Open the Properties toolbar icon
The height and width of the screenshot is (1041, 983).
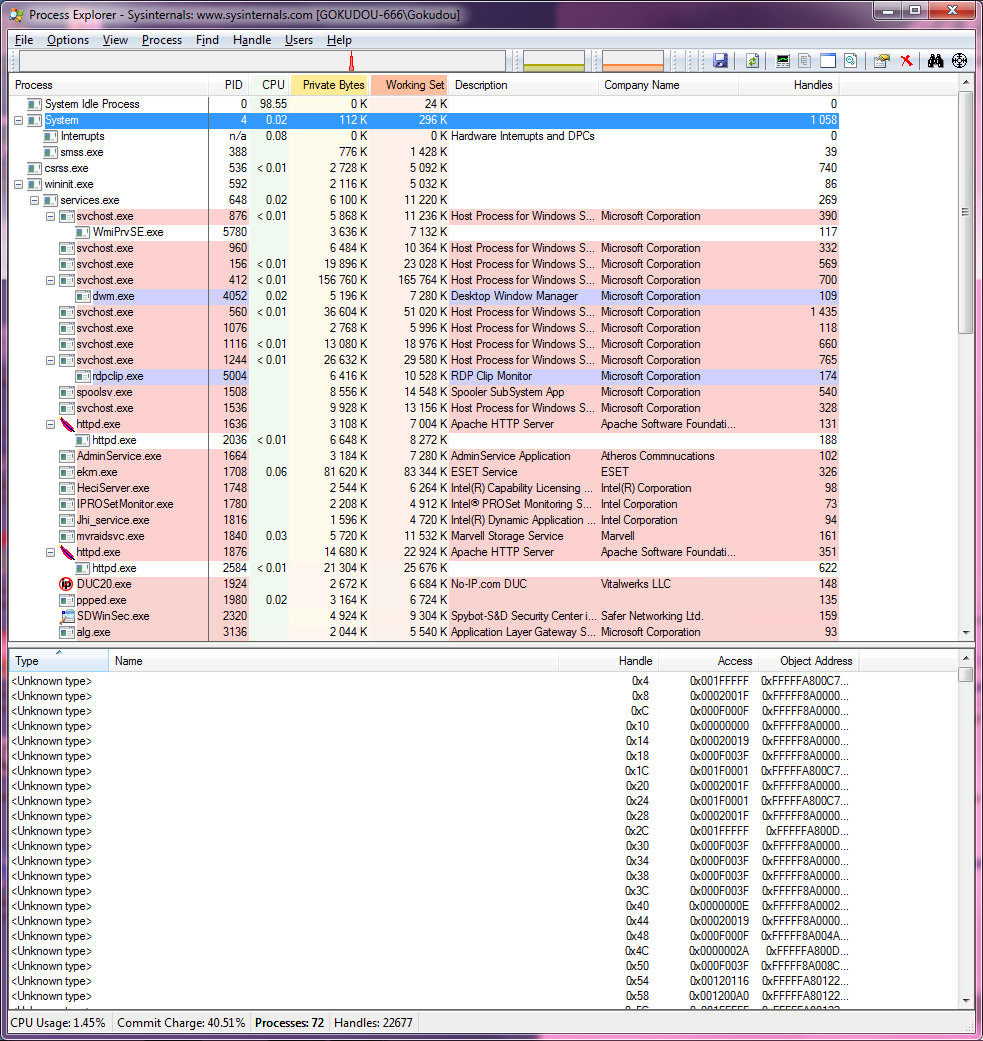[882, 61]
